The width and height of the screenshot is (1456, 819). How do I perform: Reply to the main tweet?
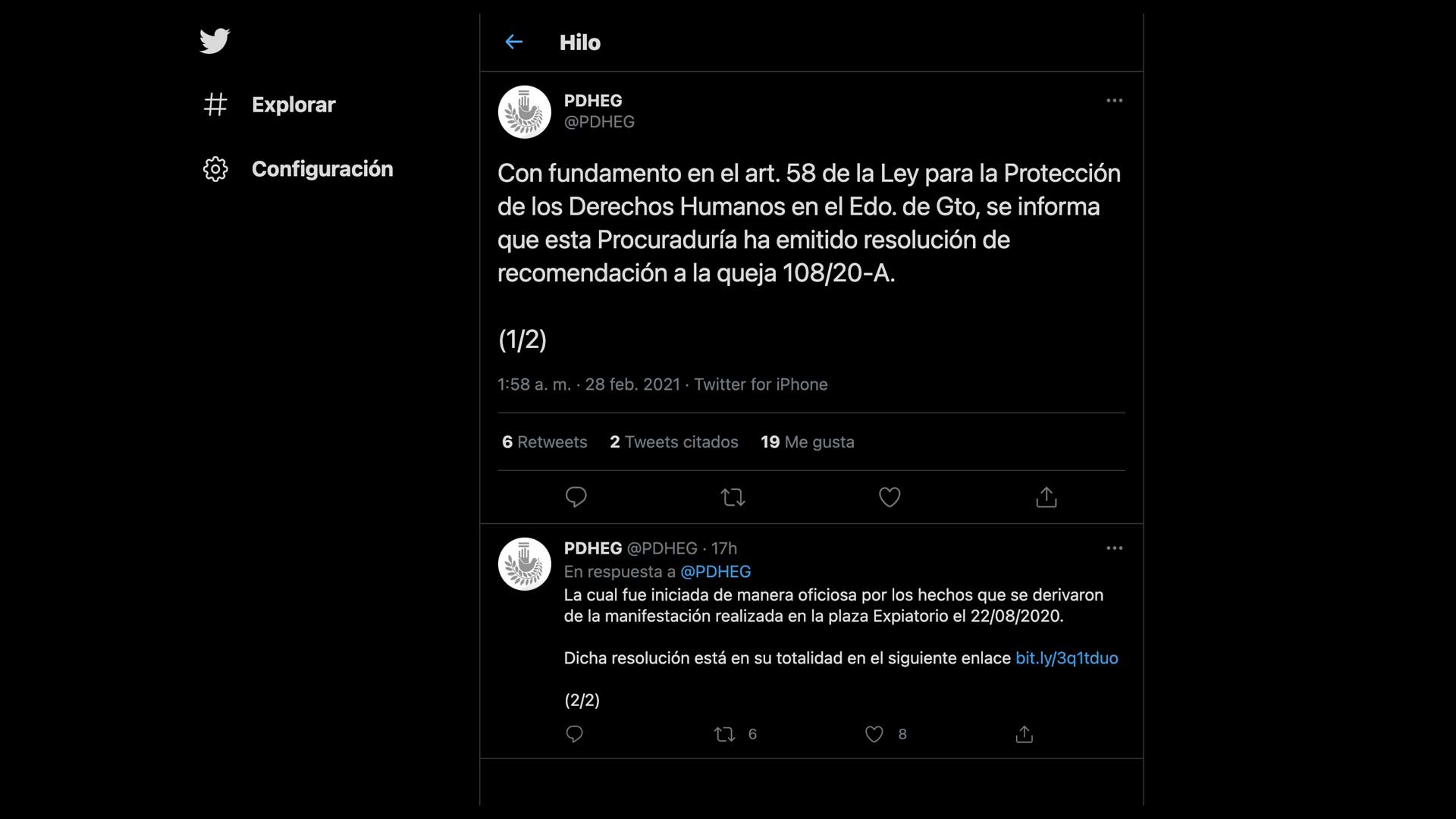pos(576,497)
